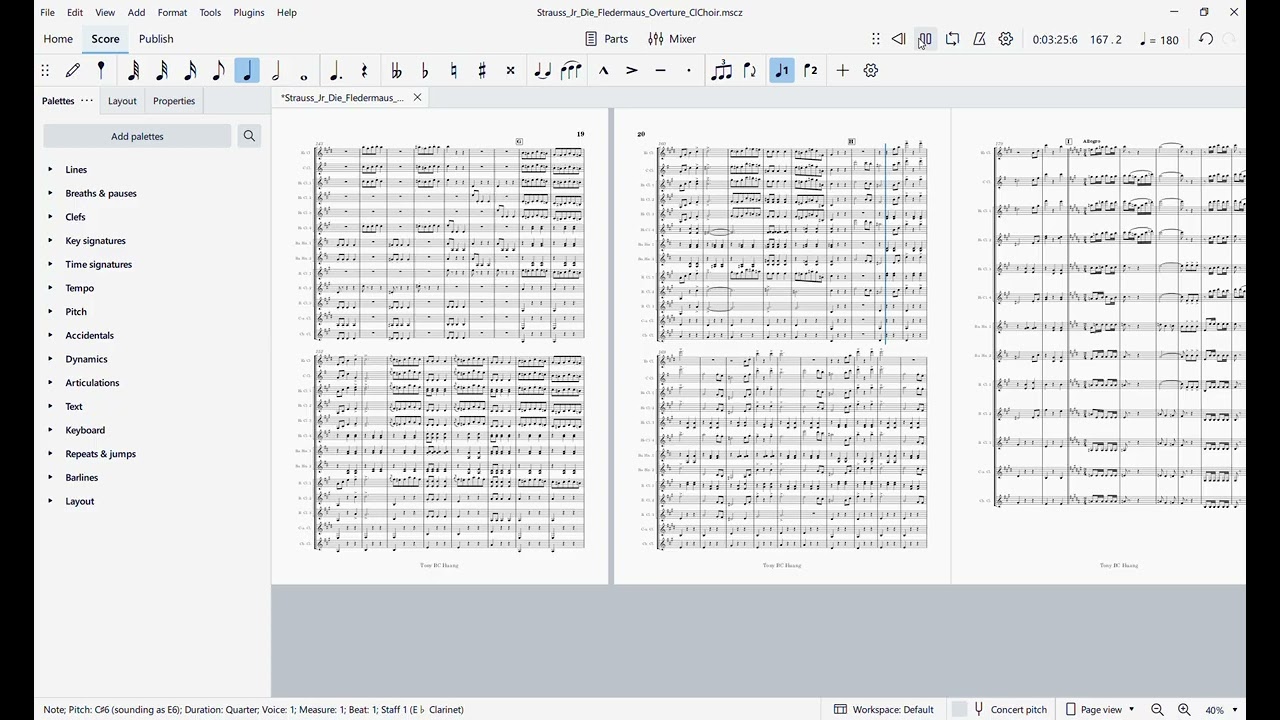Apply flat accidental
The image size is (1280, 720).
426,71
